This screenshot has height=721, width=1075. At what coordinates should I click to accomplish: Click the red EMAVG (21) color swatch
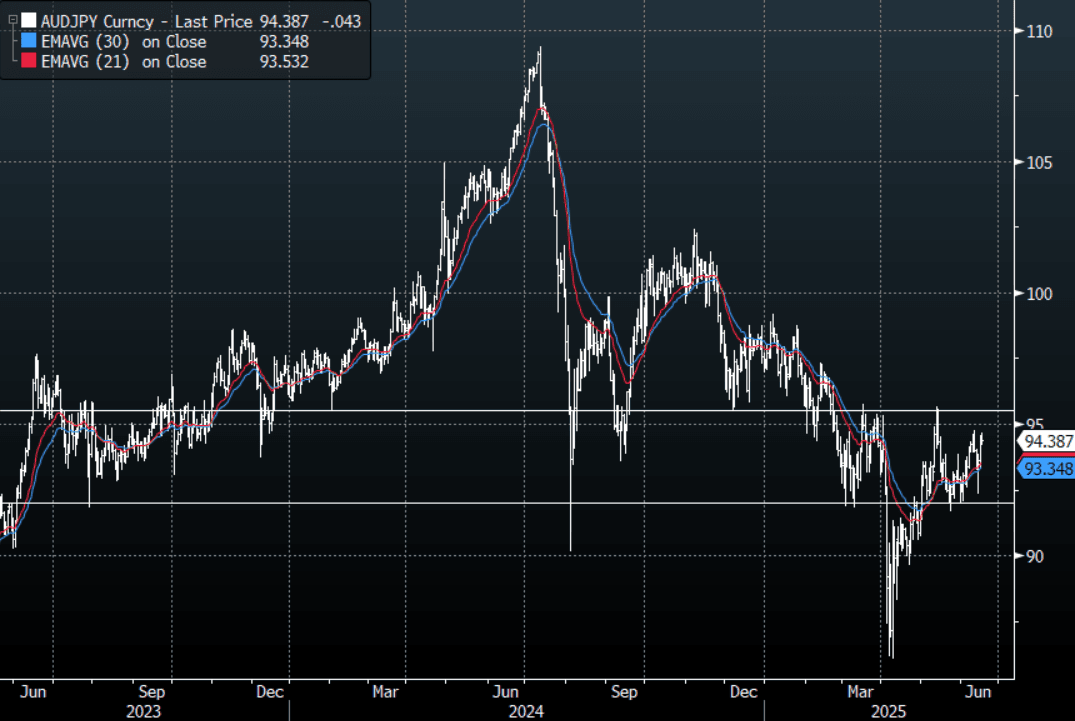pos(29,61)
